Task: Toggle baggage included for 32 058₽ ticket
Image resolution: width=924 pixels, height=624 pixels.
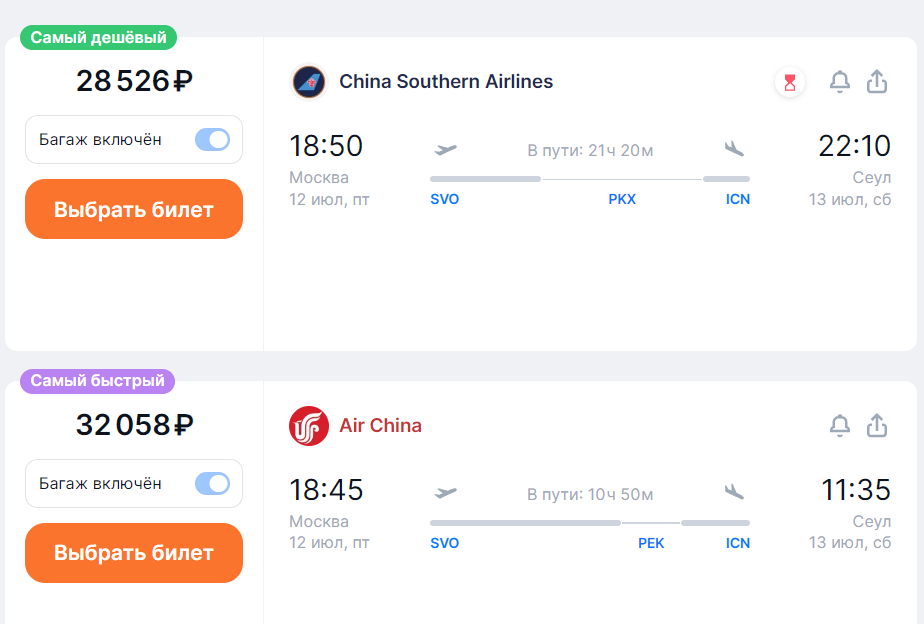Action: pos(212,483)
